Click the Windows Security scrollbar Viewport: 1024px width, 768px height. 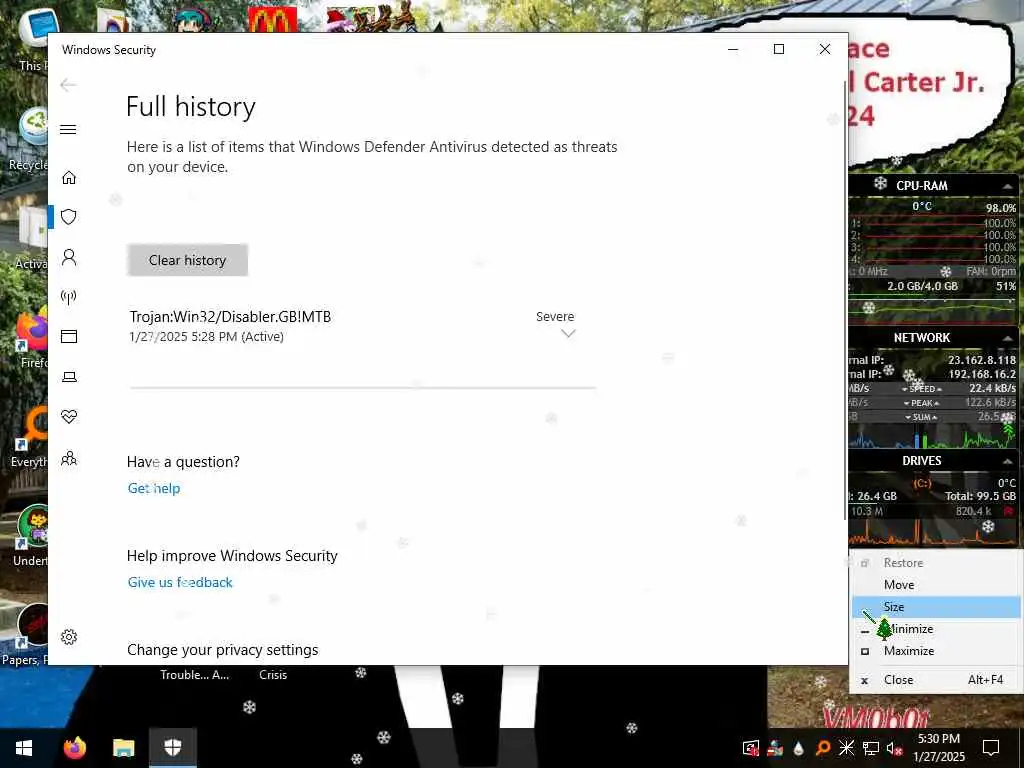tap(845, 300)
